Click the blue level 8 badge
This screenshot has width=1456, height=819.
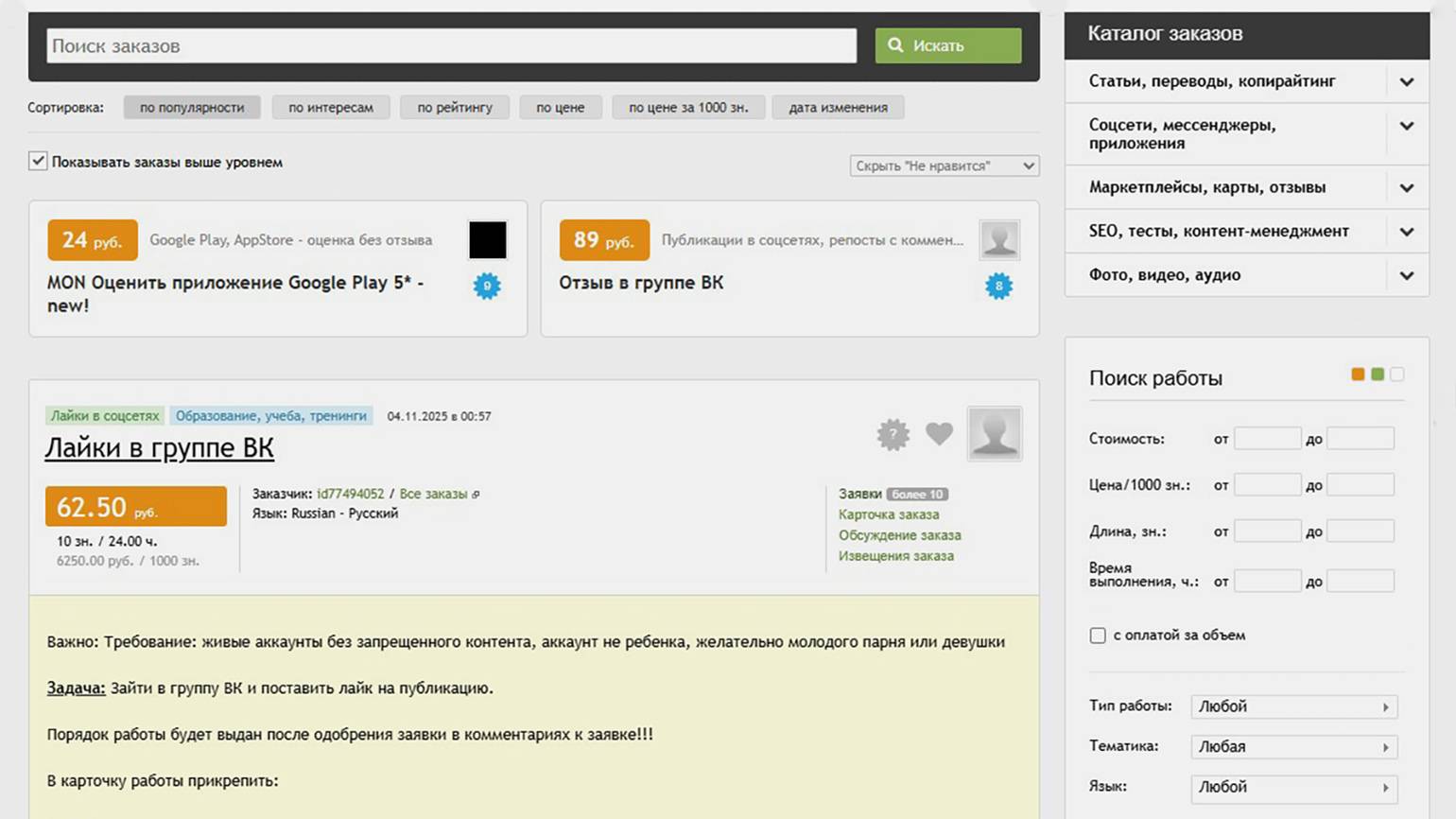click(998, 286)
